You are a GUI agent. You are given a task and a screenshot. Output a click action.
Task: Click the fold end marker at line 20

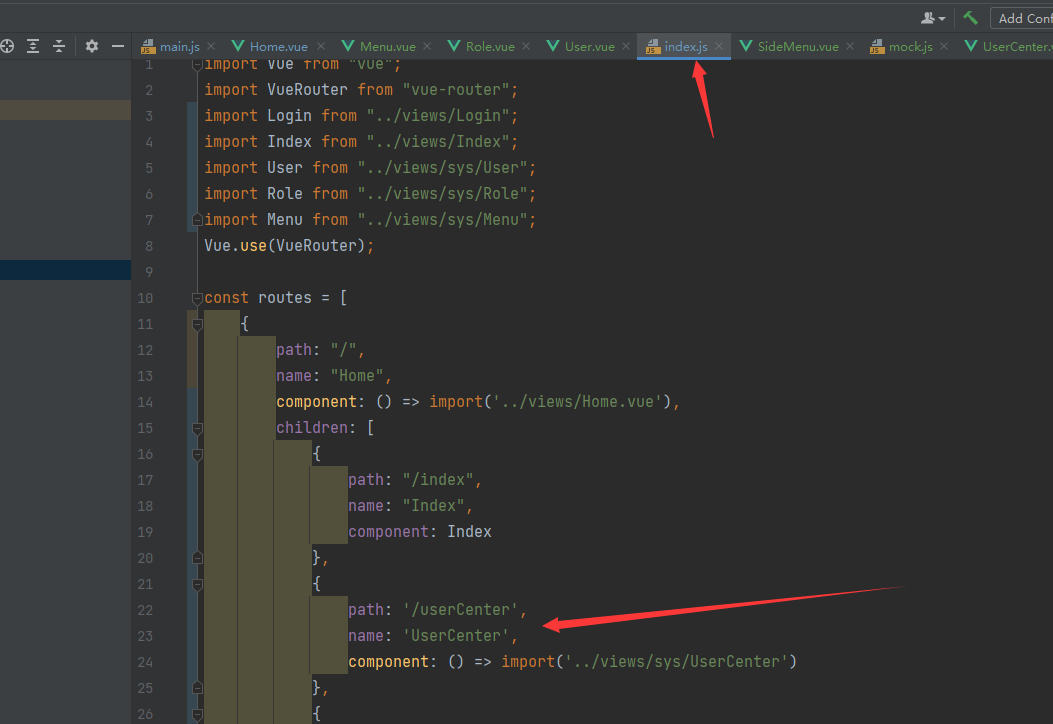coord(197,557)
